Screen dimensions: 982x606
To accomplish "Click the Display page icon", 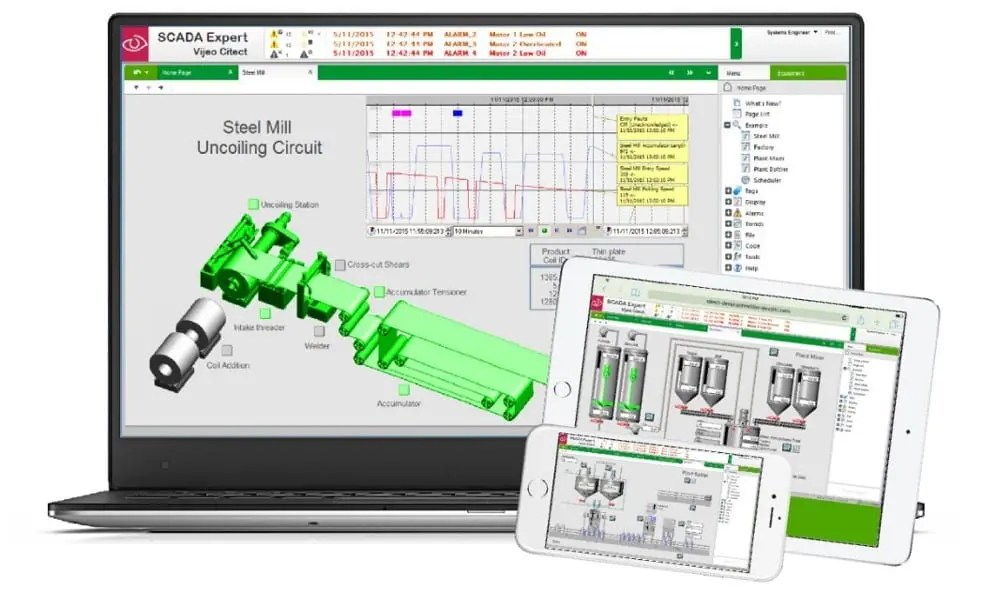I will 738,202.
